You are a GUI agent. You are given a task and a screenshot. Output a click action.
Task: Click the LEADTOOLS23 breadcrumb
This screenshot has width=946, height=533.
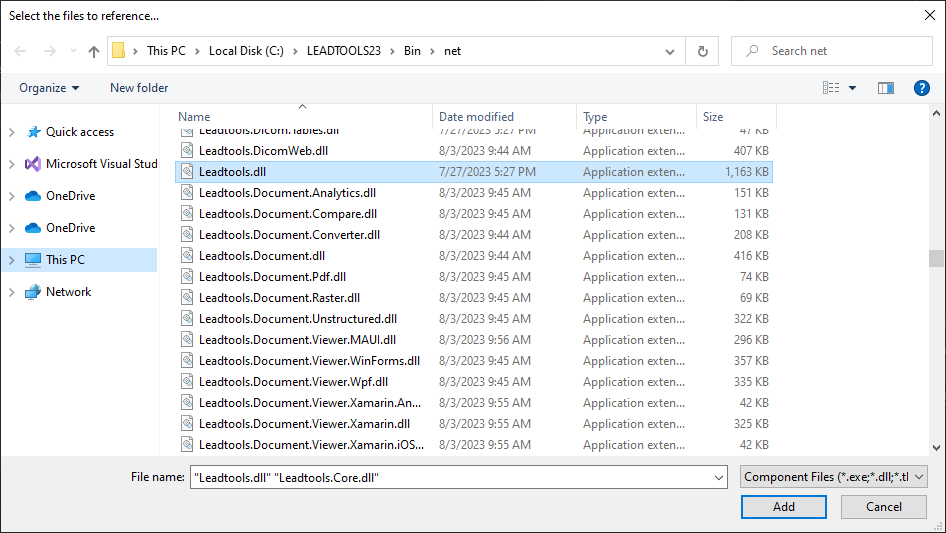(344, 51)
